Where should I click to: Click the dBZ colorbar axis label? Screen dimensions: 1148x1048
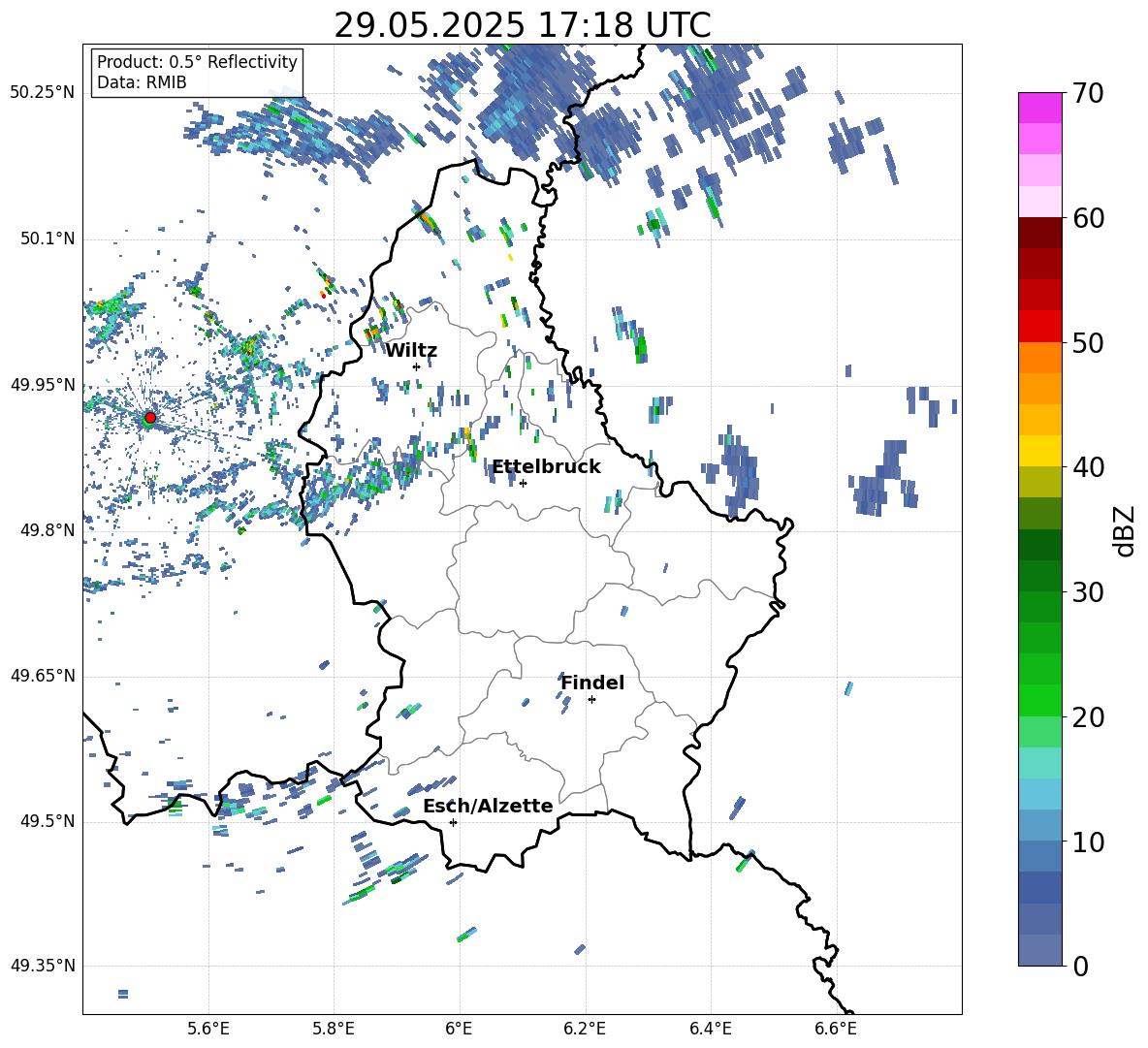click(1125, 530)
